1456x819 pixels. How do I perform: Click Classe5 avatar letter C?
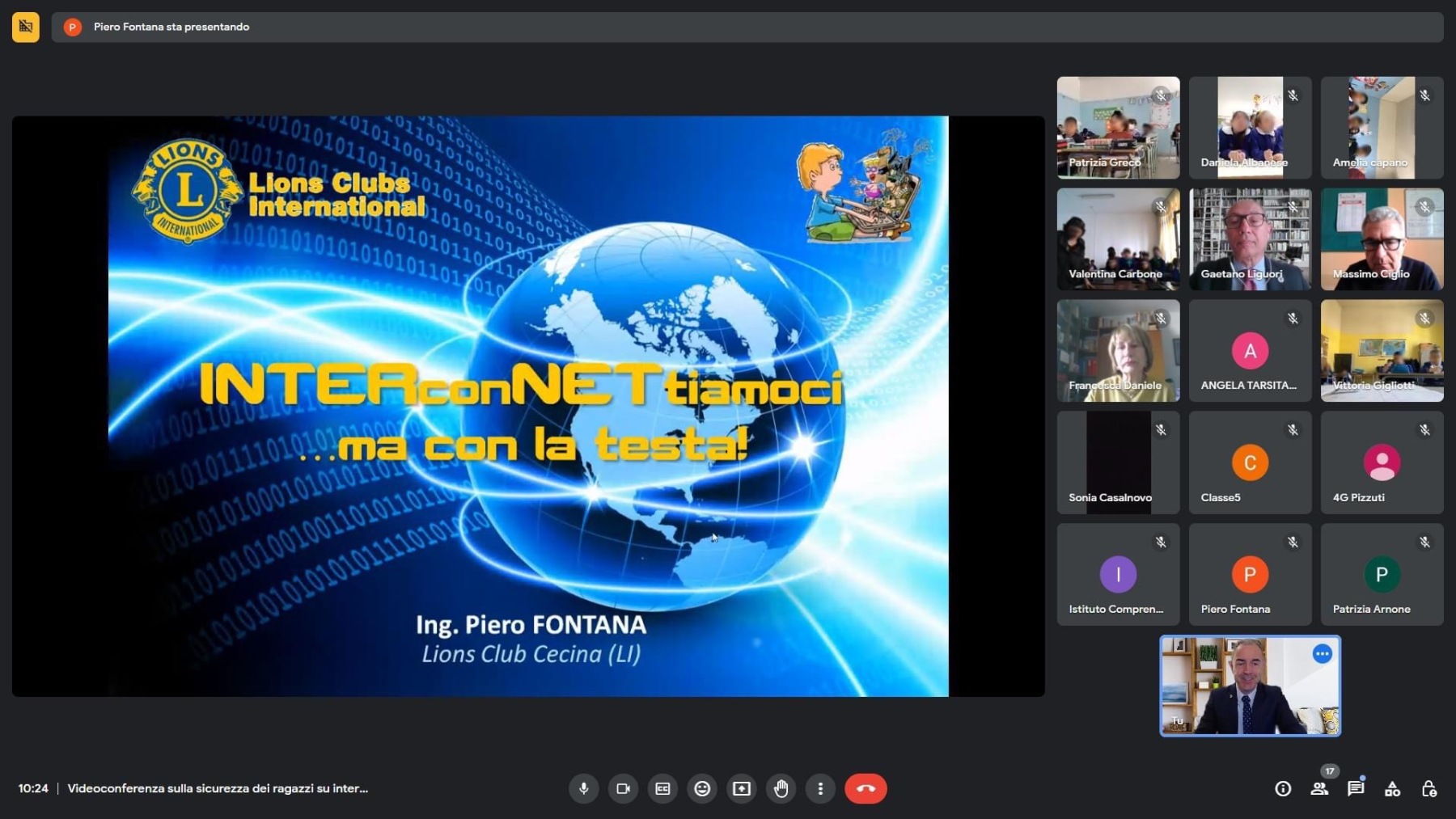tap(1250, 462)
